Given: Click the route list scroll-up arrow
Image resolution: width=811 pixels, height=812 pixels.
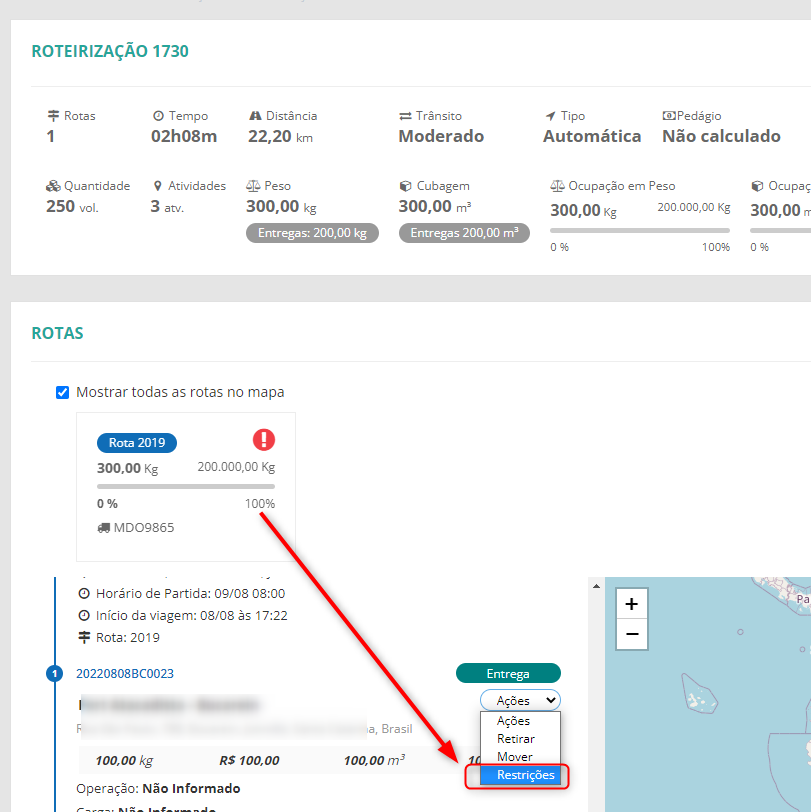Looking at the screenshot, I should pos(596,586).
